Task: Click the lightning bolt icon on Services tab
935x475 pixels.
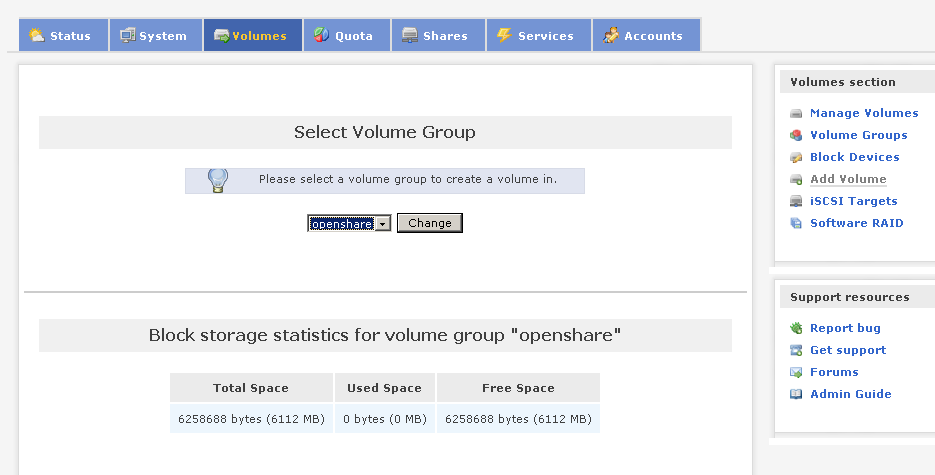Action: click(504, 35)
